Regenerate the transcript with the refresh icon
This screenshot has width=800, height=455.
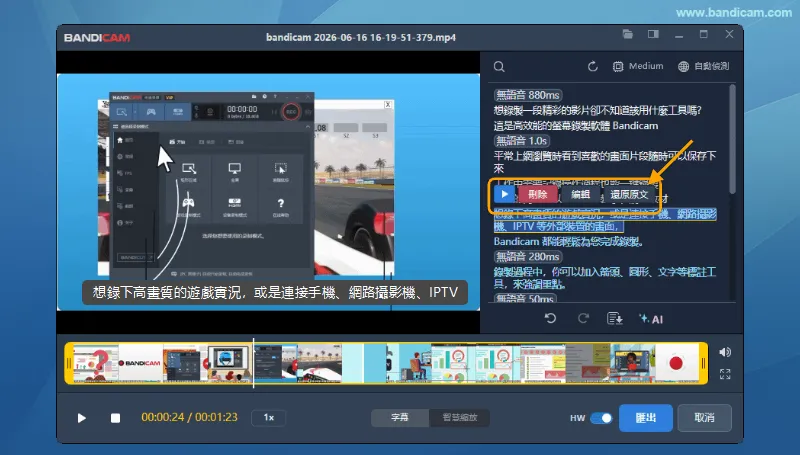[x=592, y=66]
